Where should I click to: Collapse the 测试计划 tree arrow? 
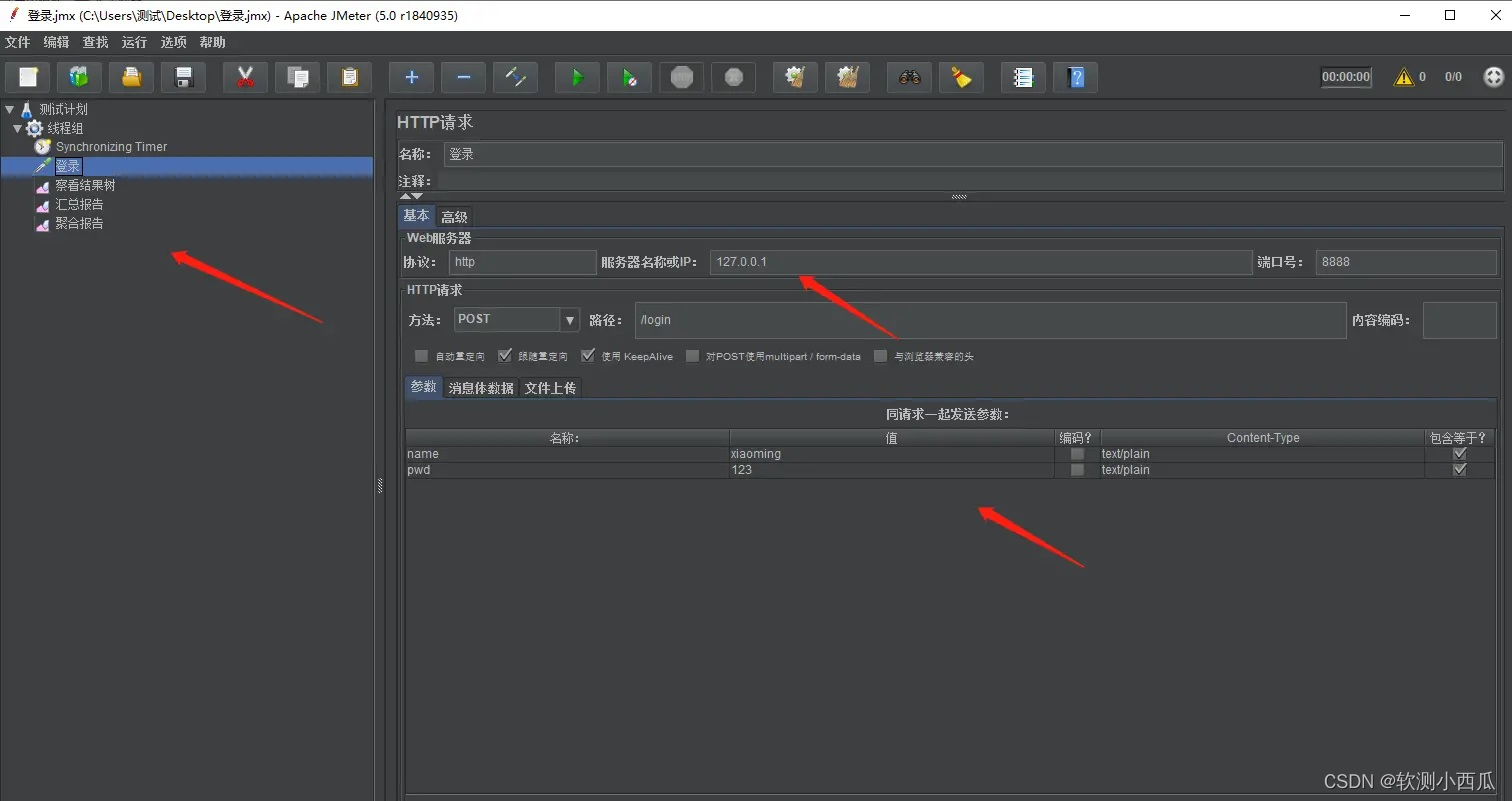9,109
